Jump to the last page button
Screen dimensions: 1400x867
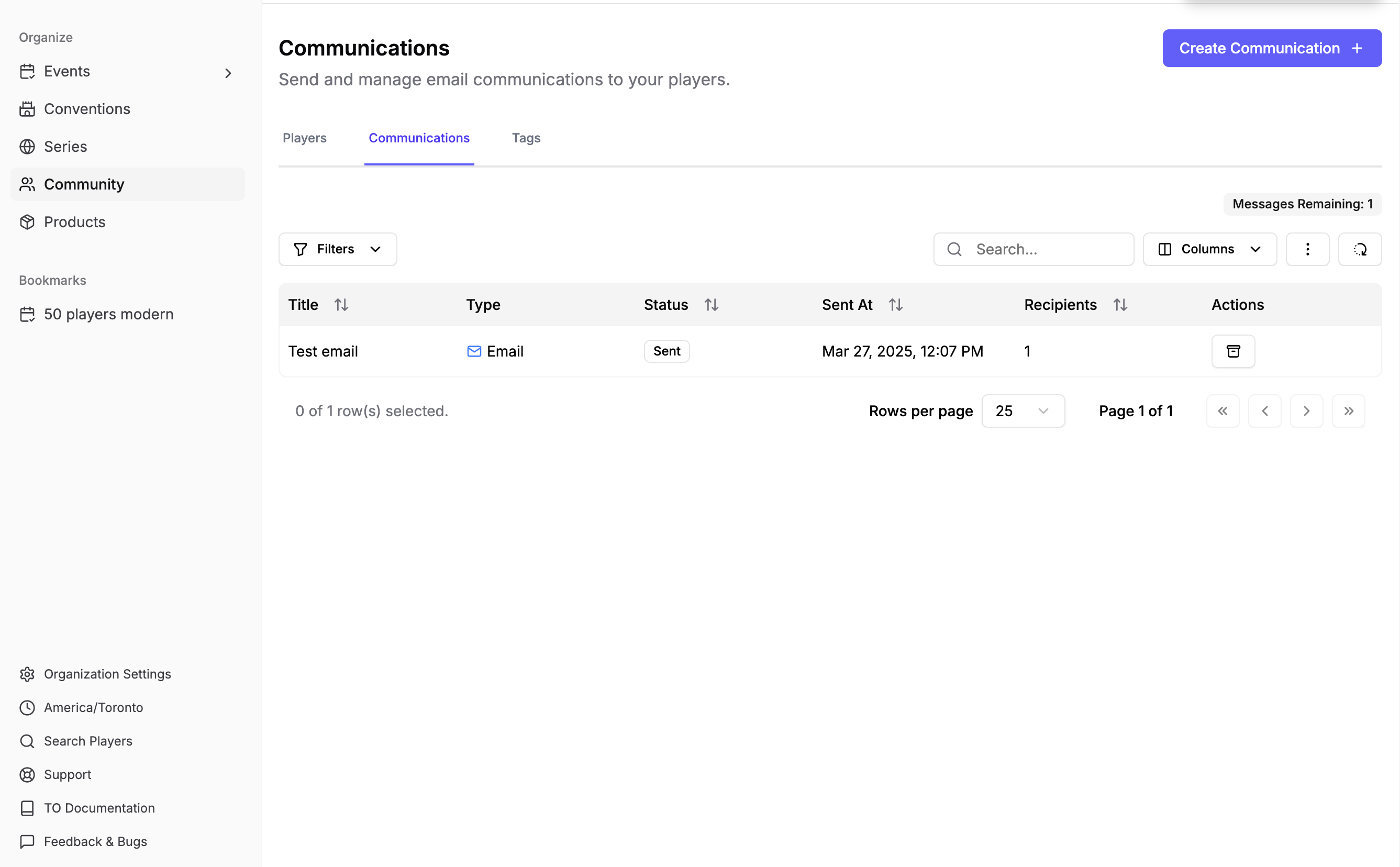pyautogui.click(x=1348, y=410)
